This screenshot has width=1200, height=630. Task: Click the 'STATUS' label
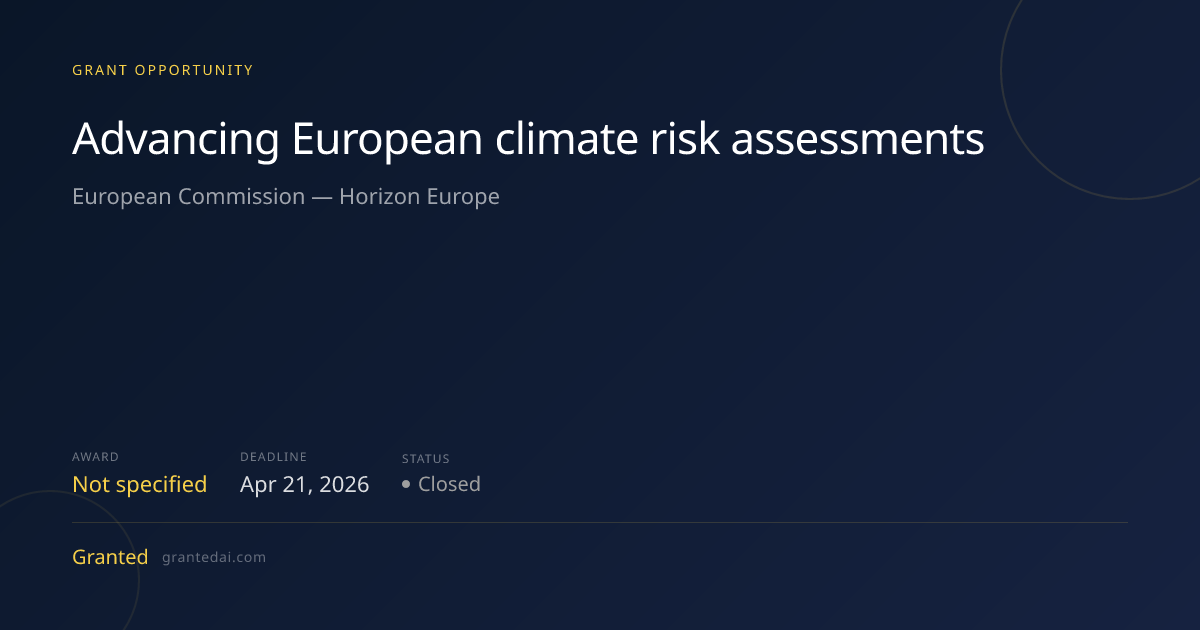426,459
